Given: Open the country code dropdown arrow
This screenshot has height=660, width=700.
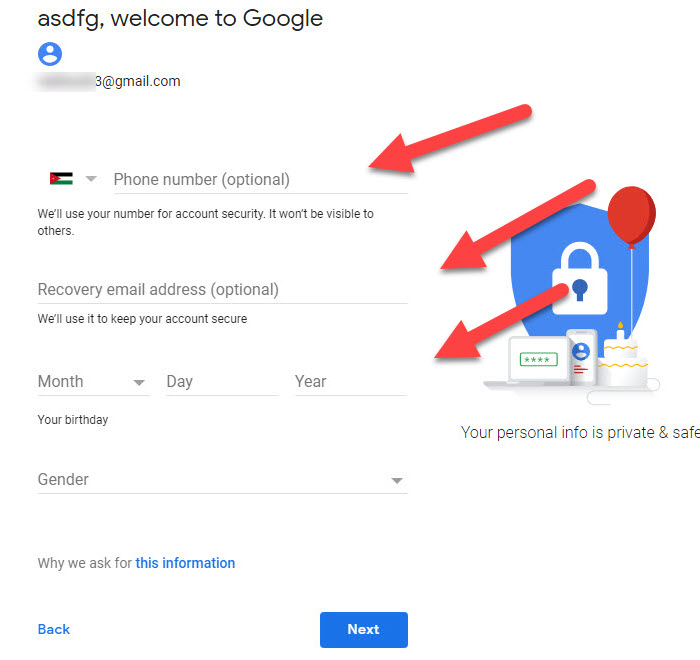Looking at the screenshot, I should pos(91,179).
